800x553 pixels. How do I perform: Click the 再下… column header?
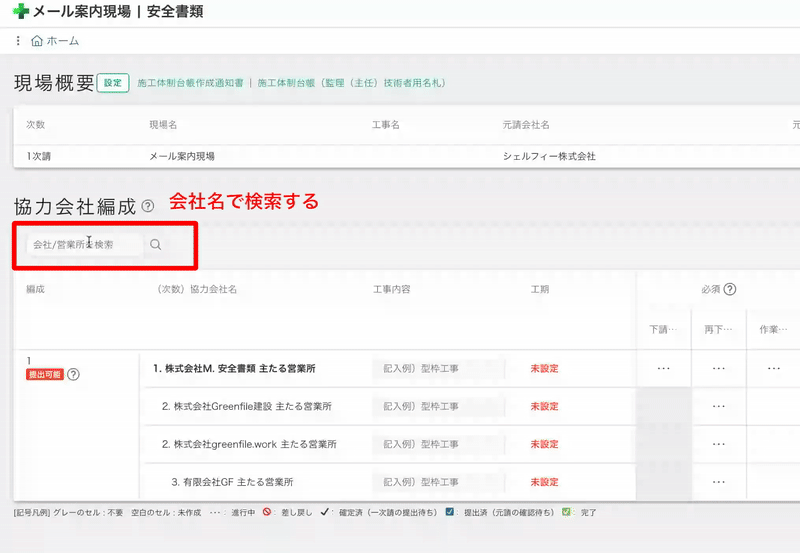click(718, 330)
